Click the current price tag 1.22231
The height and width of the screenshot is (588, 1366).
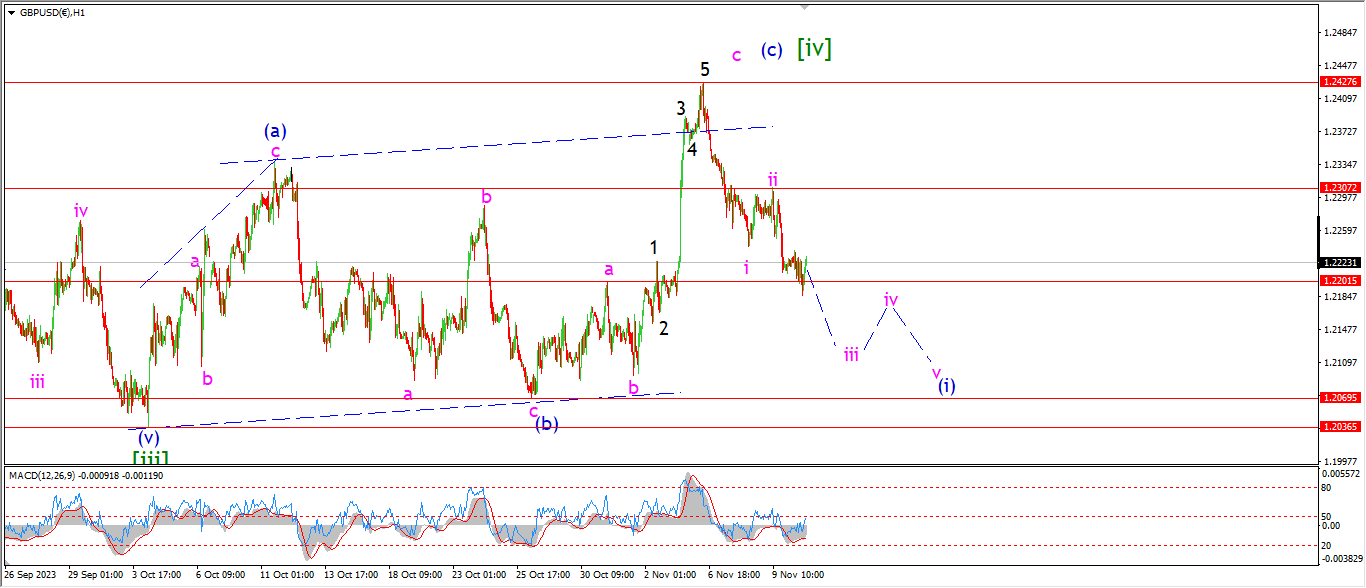click(x=1338, y=263)
